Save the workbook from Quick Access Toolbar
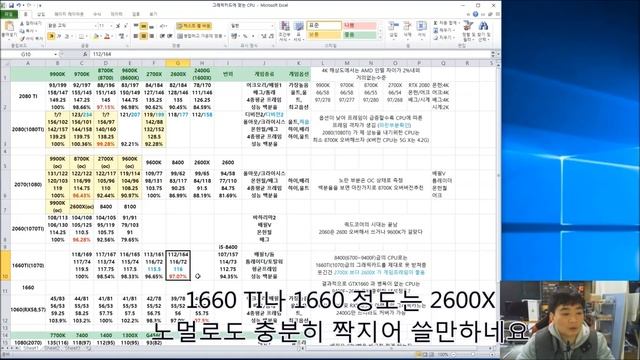Image resolution: width=640 pixels, height=360 pixels. tap(11, 5)
